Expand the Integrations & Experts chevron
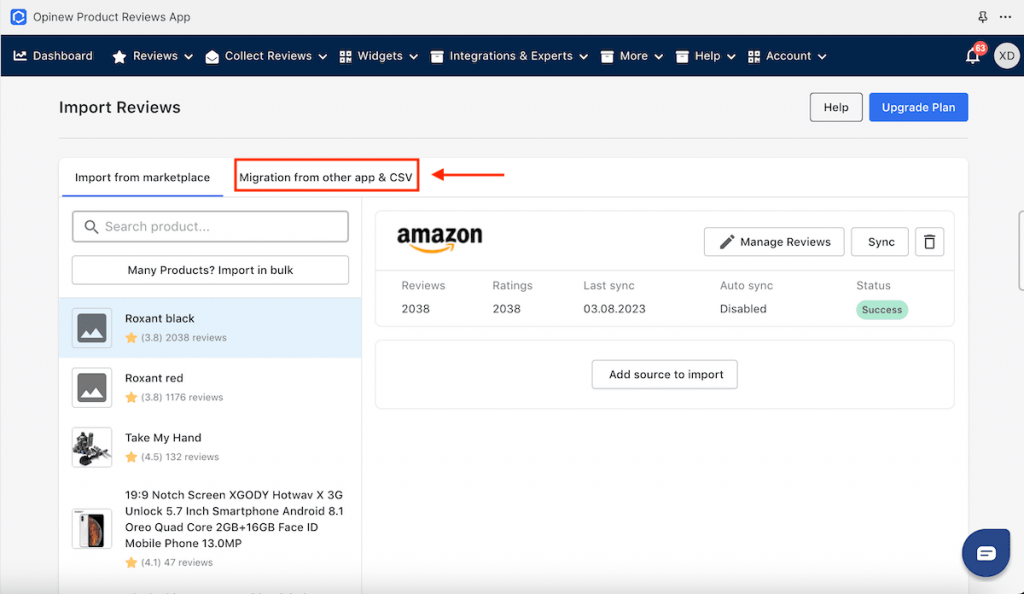The image size is (1024, 594). 584,57
